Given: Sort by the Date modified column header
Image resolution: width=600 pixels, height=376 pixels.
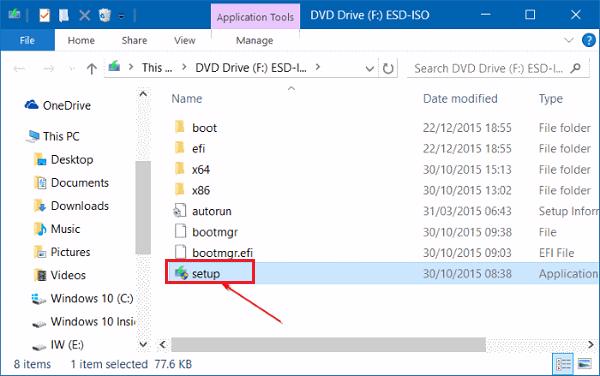Looking at the screenshot, I should click(460, 99).
